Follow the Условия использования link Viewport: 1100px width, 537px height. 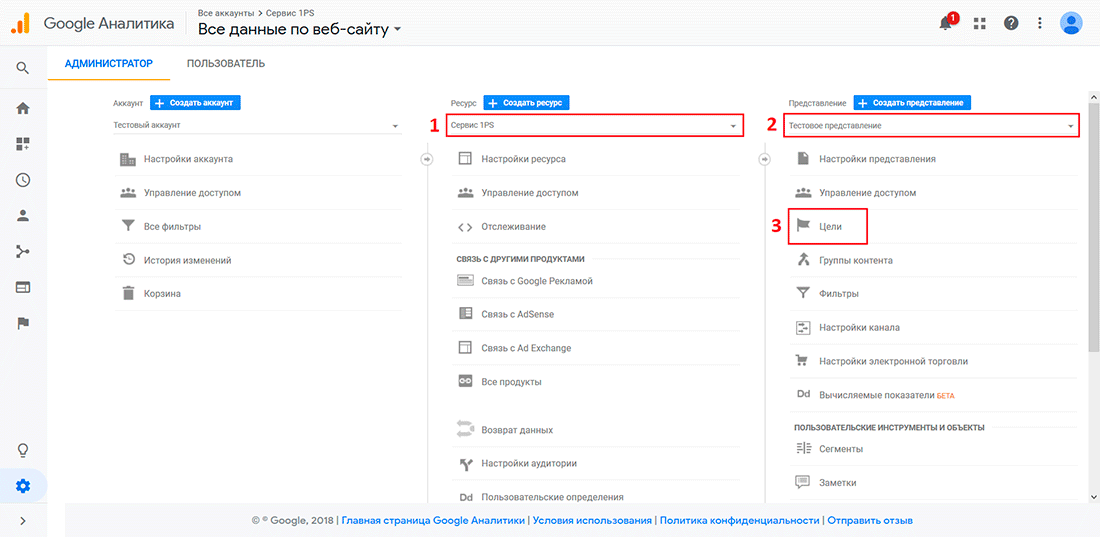[x=593, y=521]
